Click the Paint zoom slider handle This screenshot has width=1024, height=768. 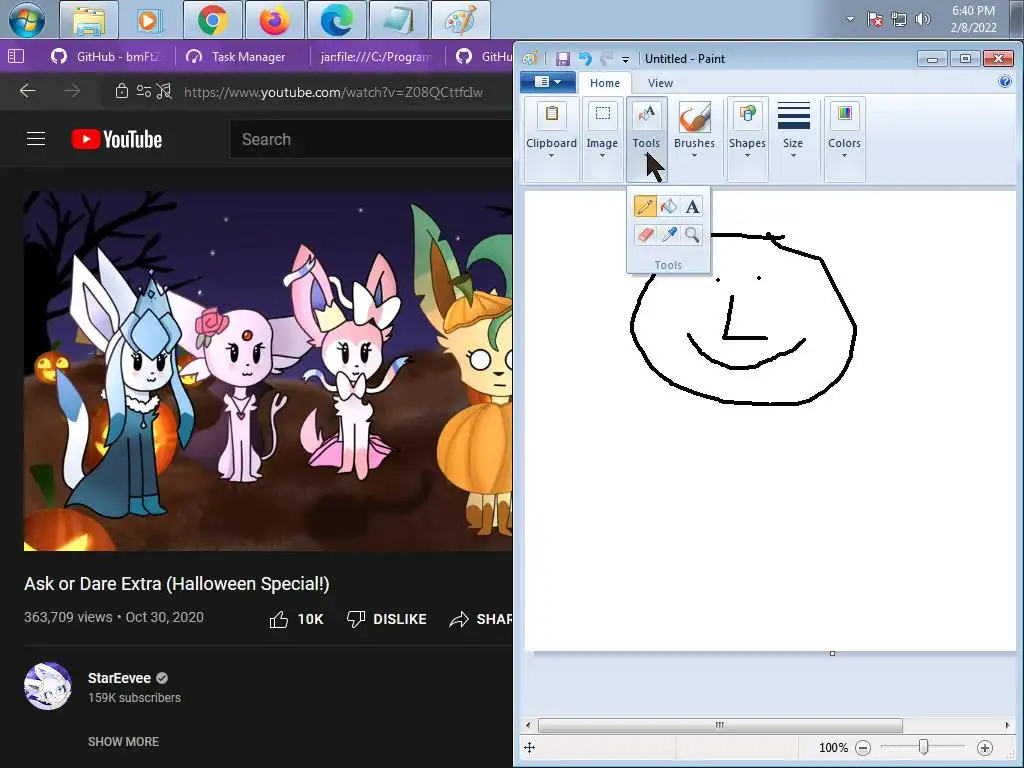923,747
